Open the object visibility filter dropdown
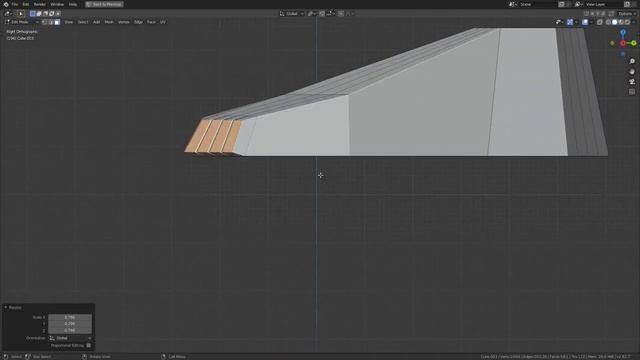This screenshot has width=640, height=360. [x=560, y=22]
